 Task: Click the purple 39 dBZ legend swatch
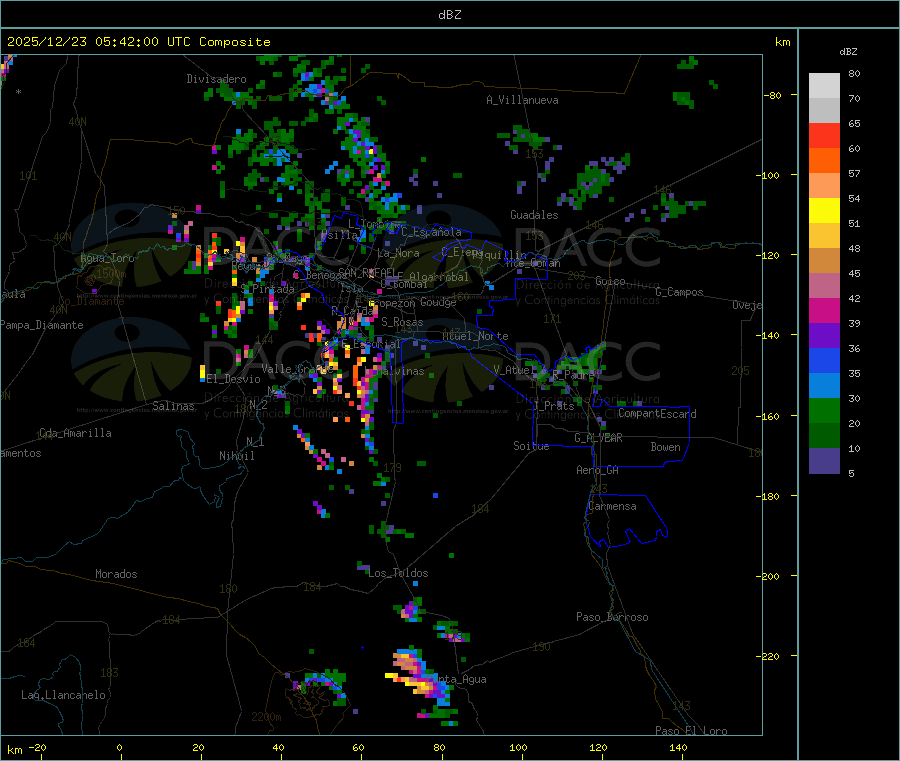824,336
